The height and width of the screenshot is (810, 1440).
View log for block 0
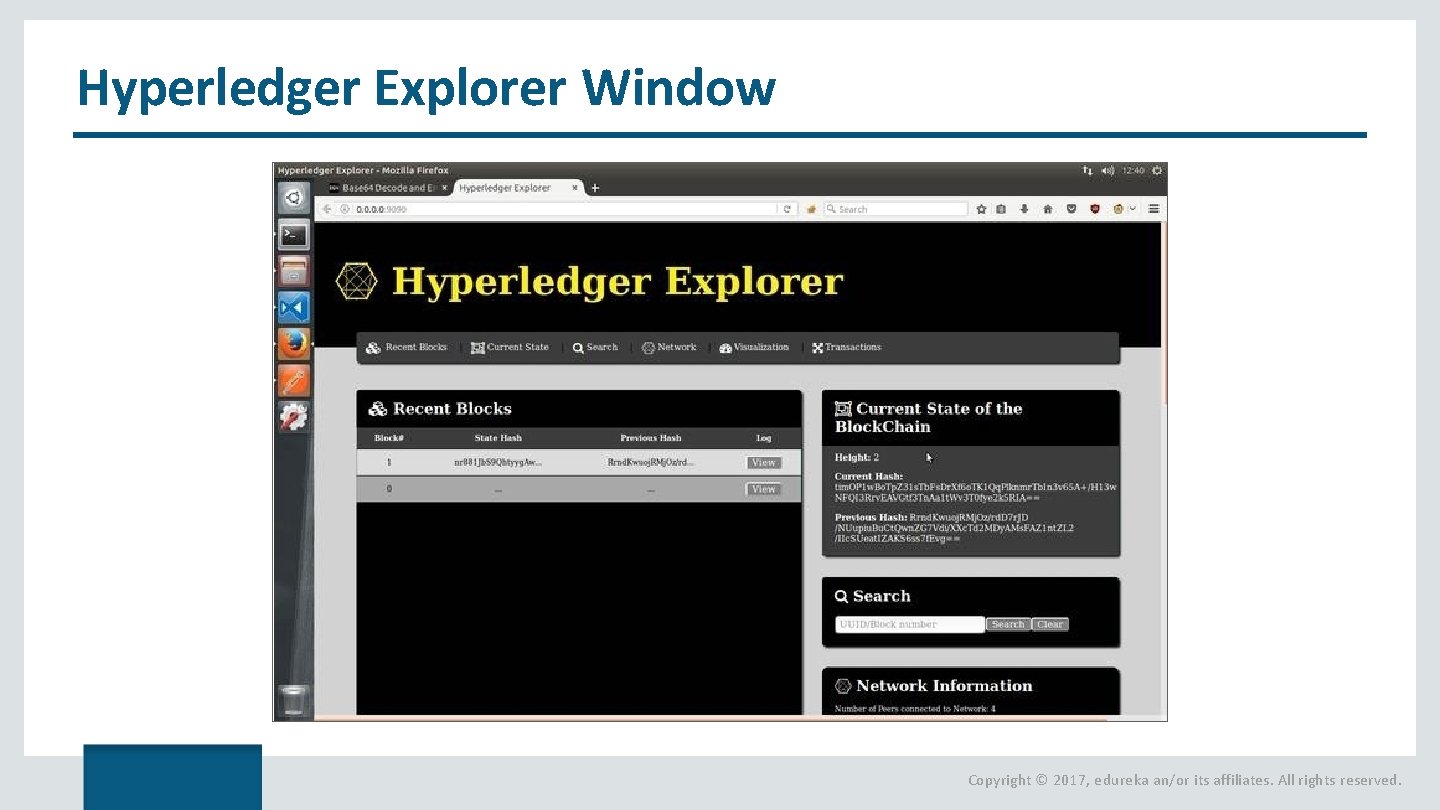[x=764, y=489]
